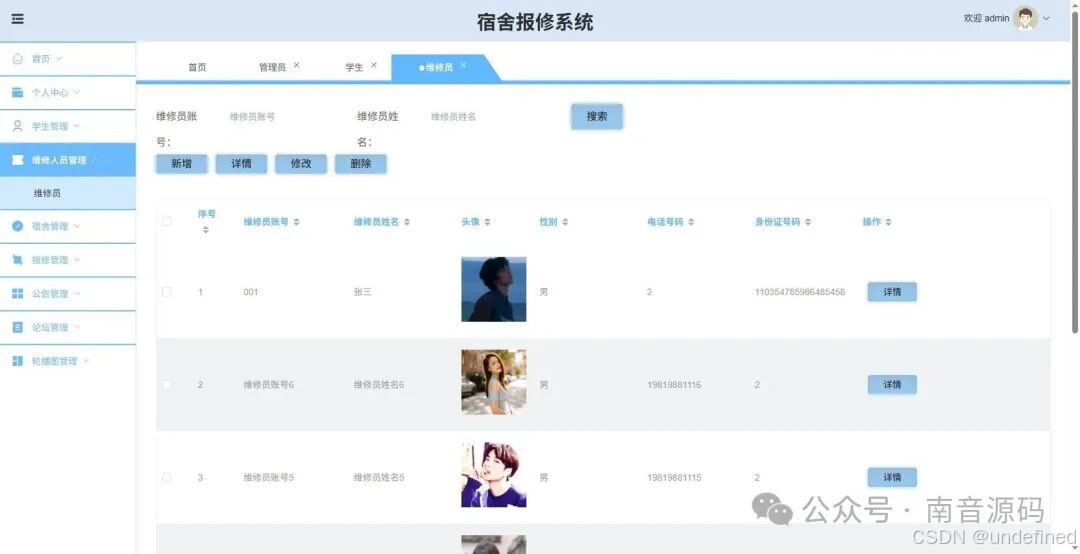Click the 轮播图管理 icon

click(18, 361)
